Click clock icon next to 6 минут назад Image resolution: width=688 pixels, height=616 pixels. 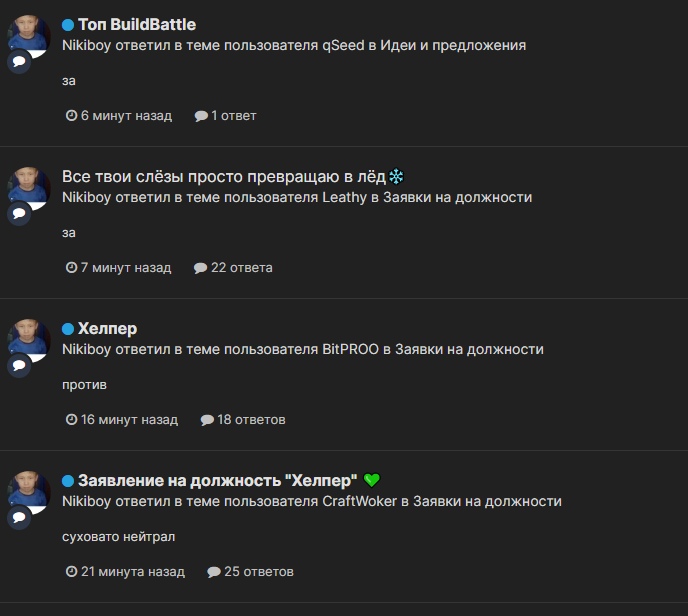pyautogui.click(x=71, y=115)
